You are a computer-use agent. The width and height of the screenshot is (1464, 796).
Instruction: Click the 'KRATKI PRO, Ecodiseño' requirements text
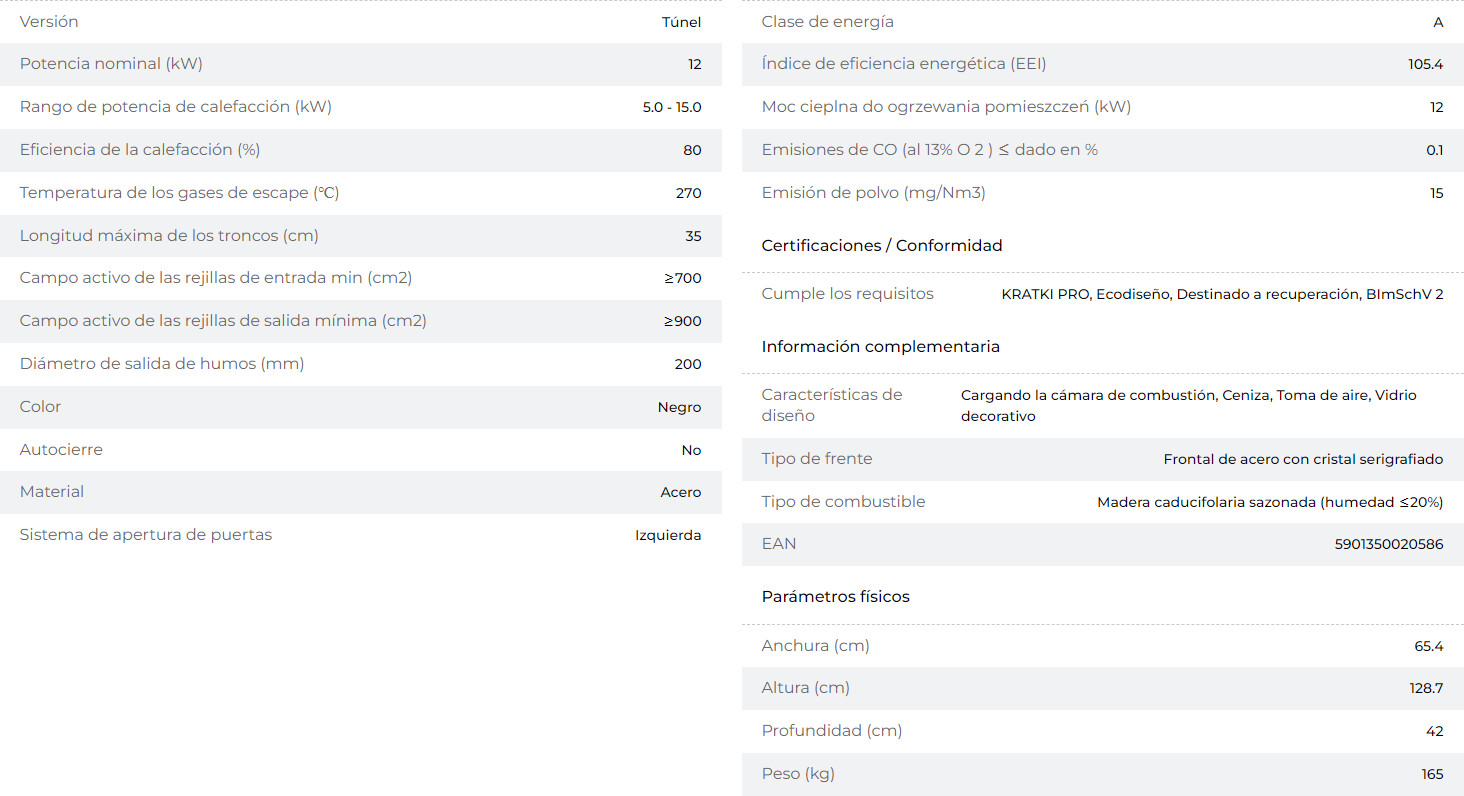[x=1085, y=294]
